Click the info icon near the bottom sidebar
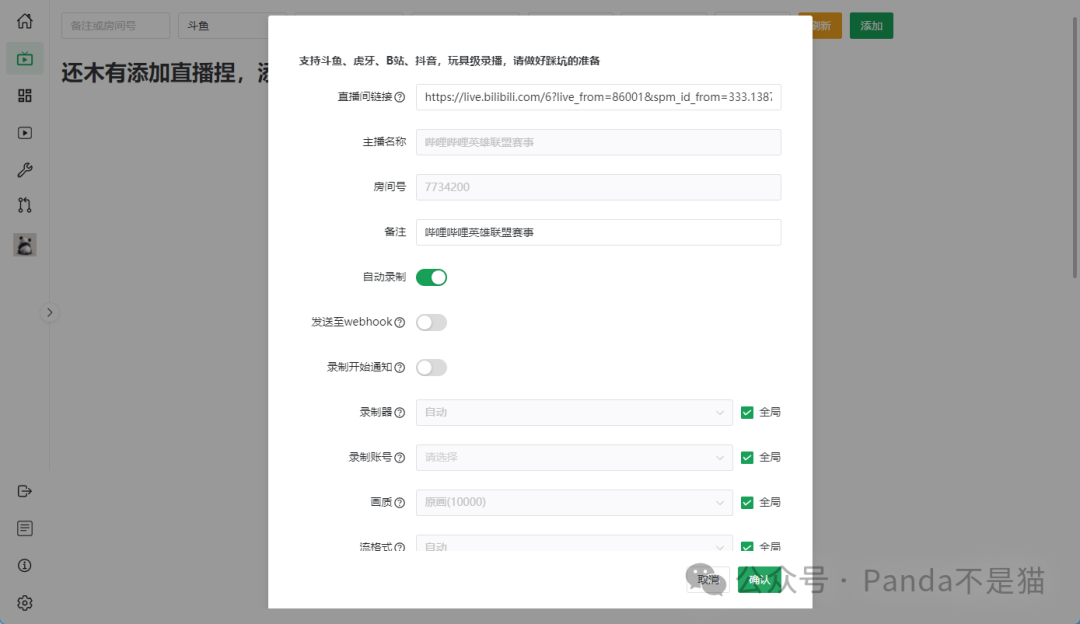 click(x=25, y=565)
